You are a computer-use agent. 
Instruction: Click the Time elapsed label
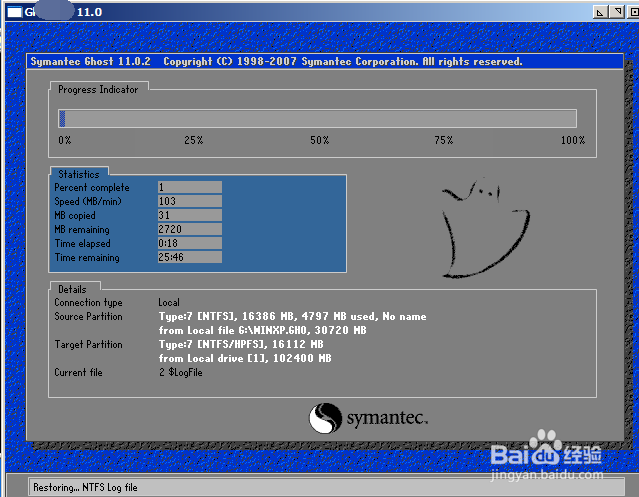[x=82, y=244]
